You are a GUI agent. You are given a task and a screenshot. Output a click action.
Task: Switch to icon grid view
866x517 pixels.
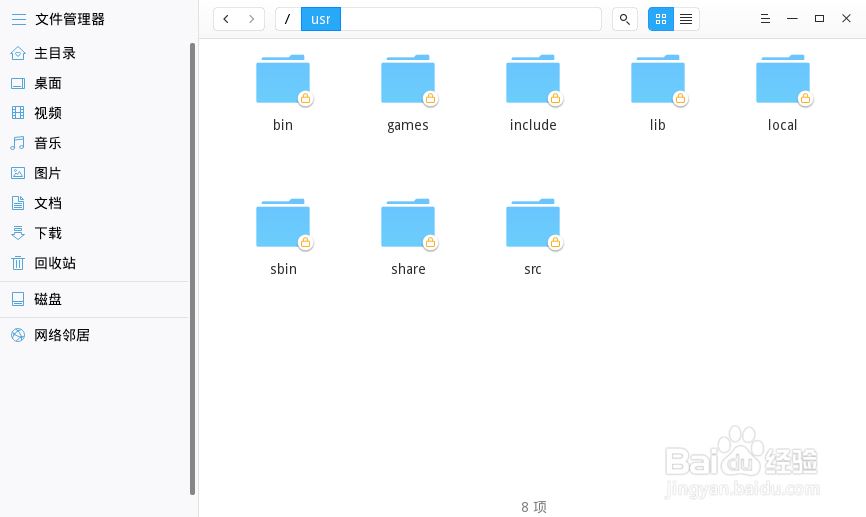(661, 19)
